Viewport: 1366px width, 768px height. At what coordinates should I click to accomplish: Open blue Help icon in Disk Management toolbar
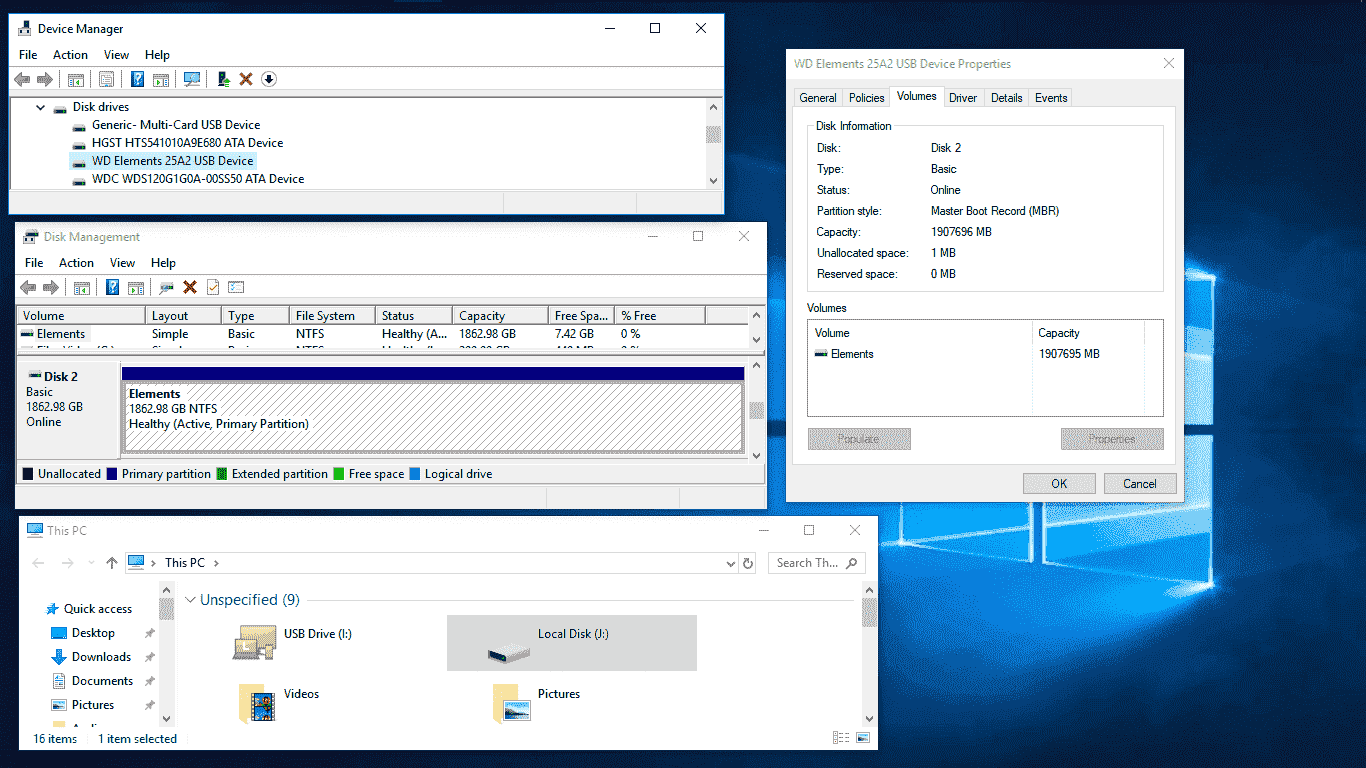113,287
